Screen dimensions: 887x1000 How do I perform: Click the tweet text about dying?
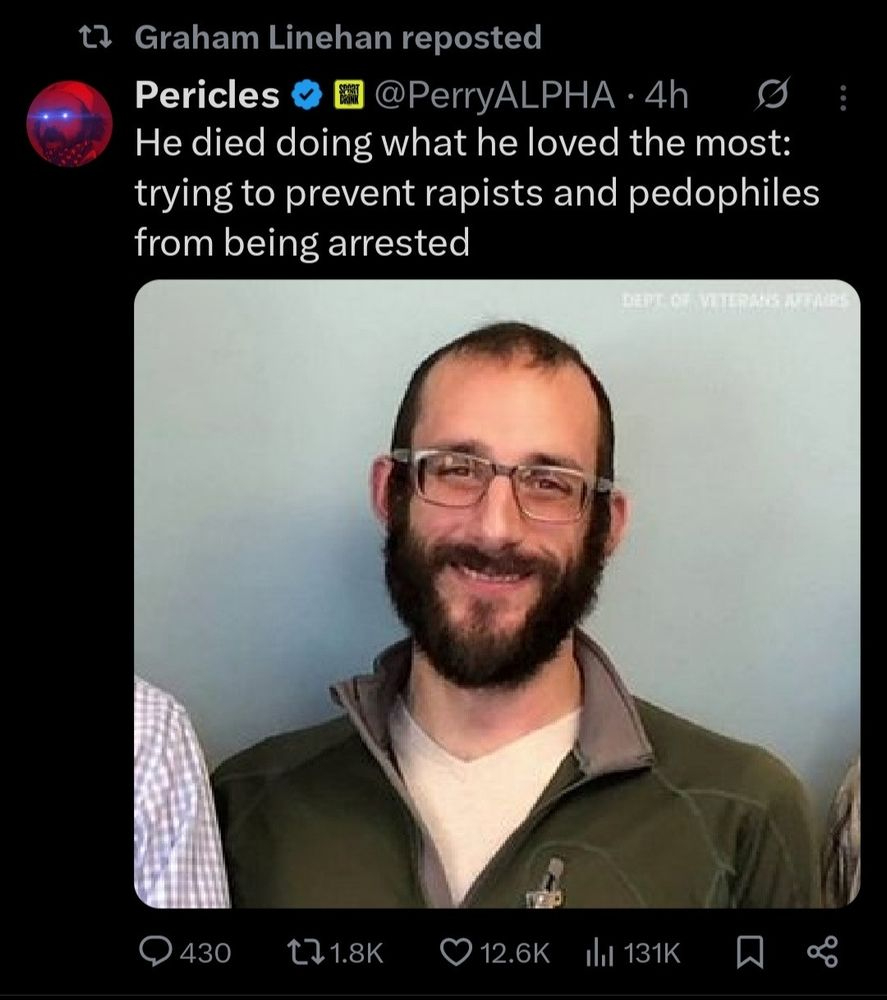(477, 193)
